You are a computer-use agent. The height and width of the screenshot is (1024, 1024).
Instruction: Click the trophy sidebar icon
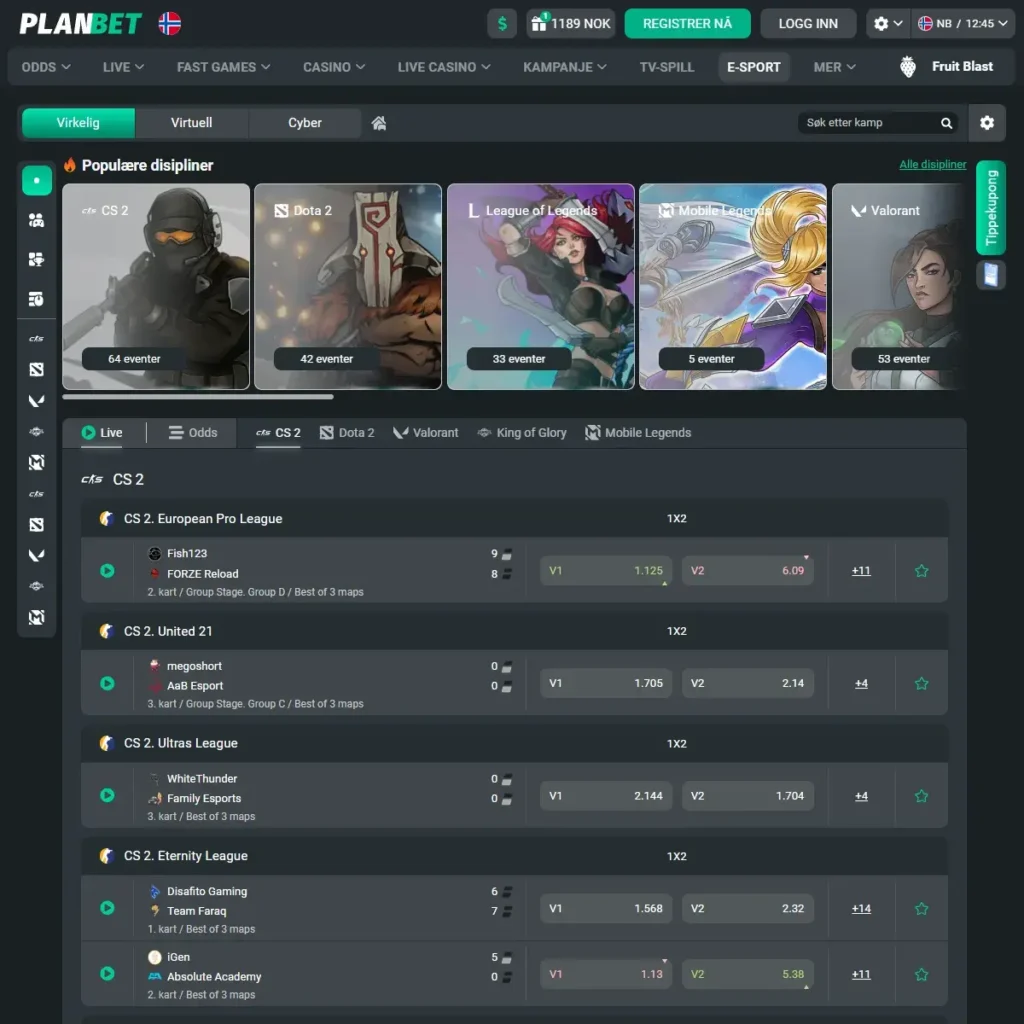tap(37, 260)
